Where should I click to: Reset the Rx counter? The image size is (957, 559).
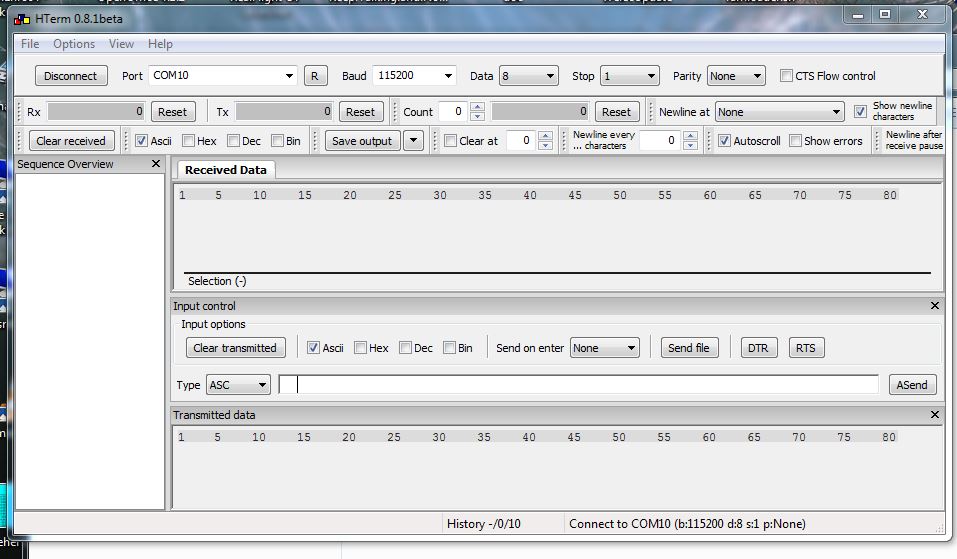[x=173, y=112]
